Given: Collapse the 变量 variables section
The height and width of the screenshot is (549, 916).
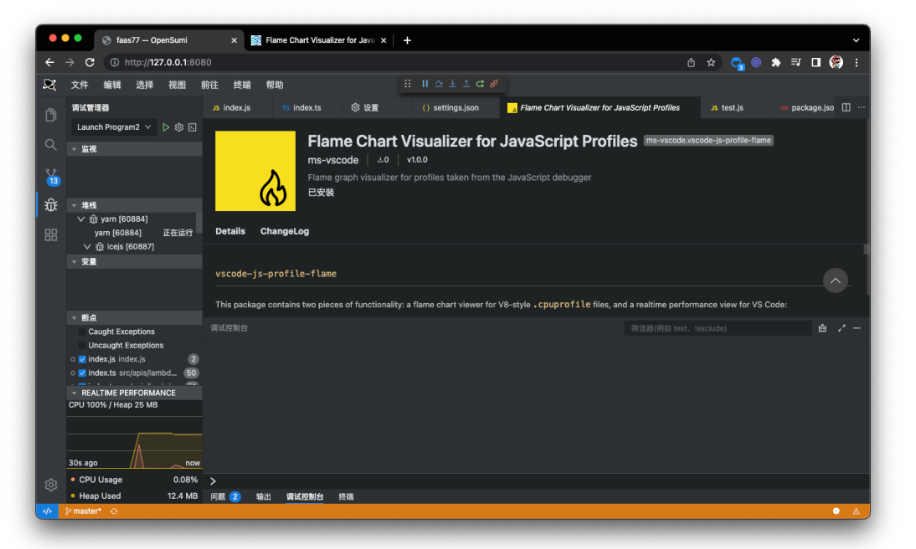Looking at the screenshot, I should [x=134, y=262].
